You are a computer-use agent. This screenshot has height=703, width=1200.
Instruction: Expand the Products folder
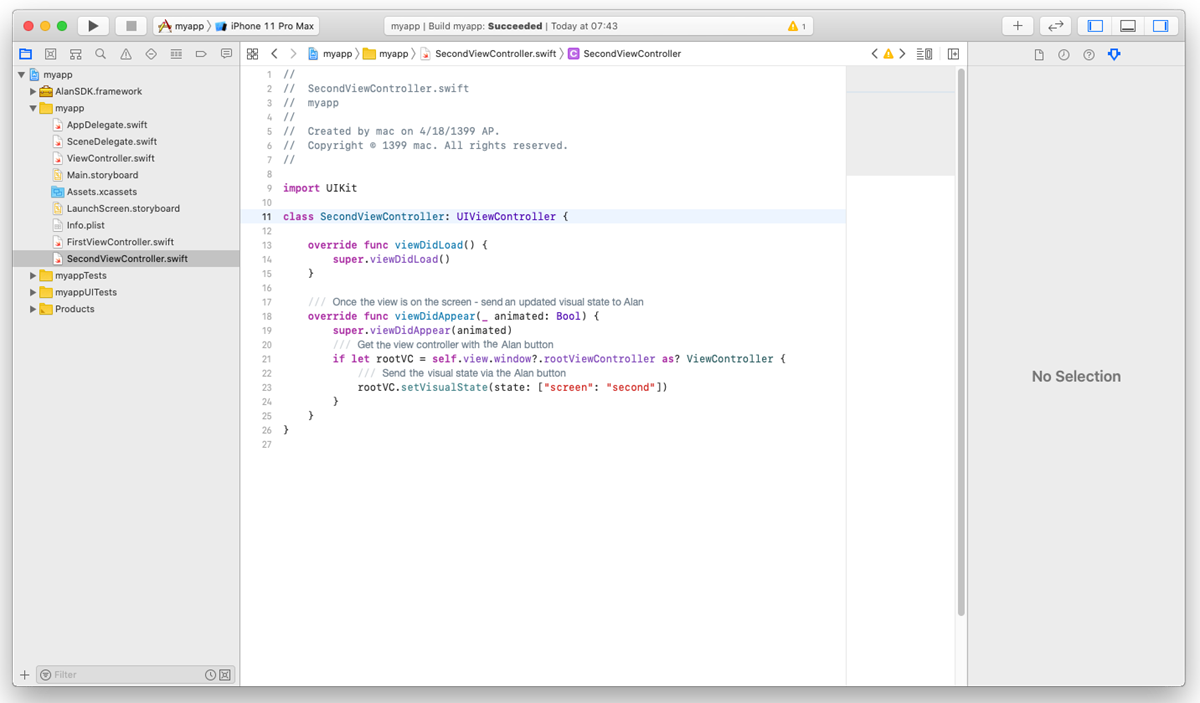[33, 309]
